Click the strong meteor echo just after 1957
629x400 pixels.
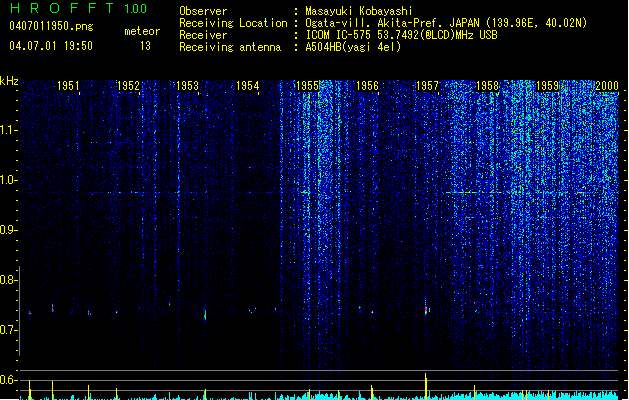pos(426,310)
